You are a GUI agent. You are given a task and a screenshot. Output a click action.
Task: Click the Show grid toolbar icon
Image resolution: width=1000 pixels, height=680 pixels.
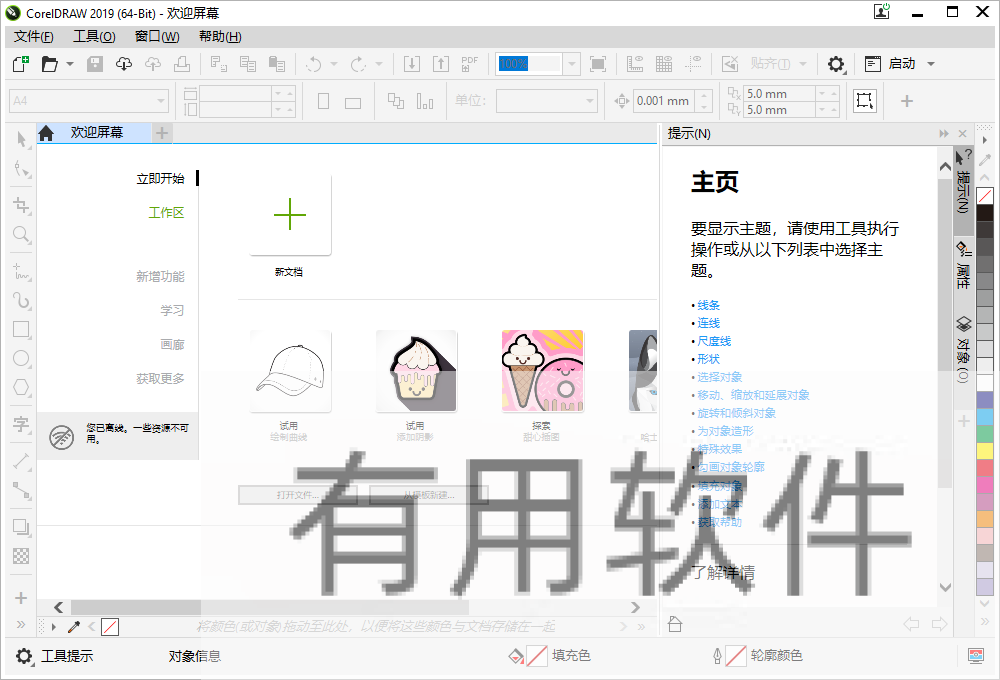pos(664,64)
